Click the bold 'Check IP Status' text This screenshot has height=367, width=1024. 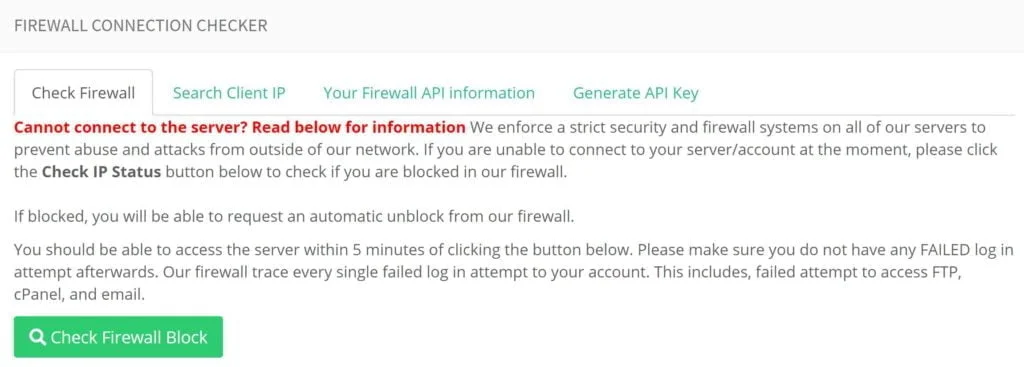point(101,174)
